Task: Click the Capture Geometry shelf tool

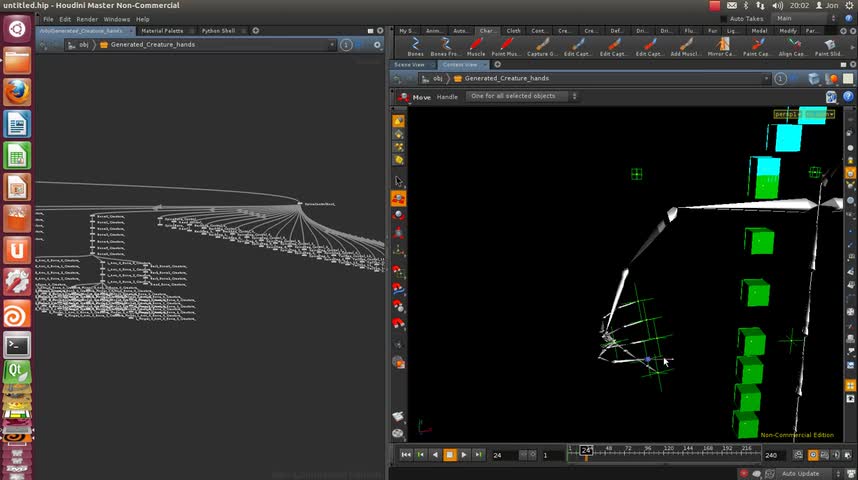Action: pyautogui.click(x=541, y=46)
